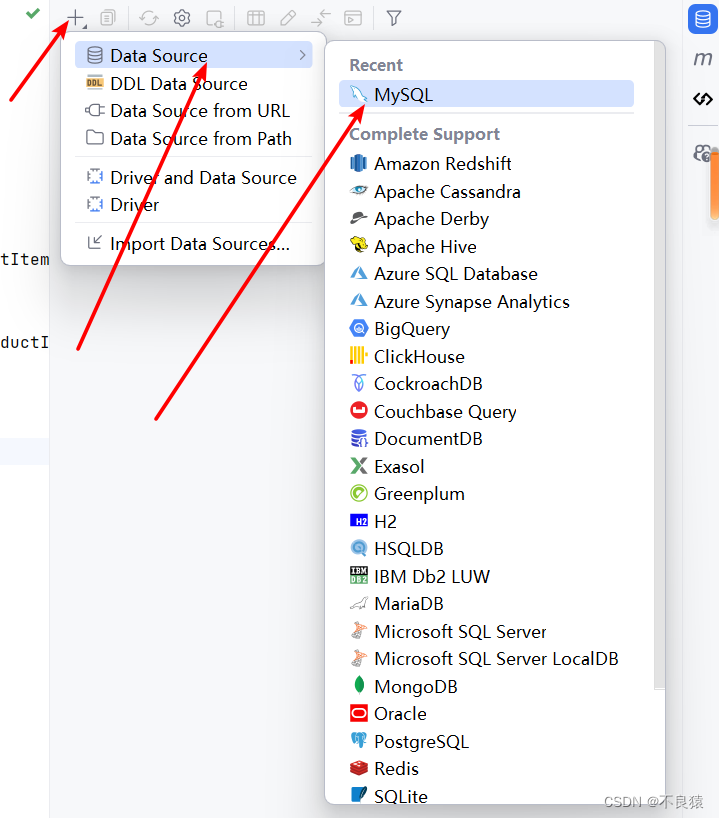Select Apache Cassandra
This screenshot has width=719, height=818.
click(x=486, y=191)
